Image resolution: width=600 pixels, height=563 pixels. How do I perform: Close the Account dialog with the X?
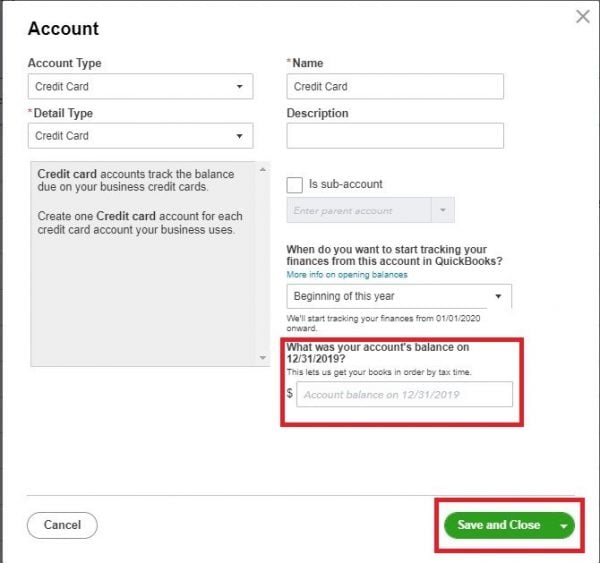click(x=583, y=16)
